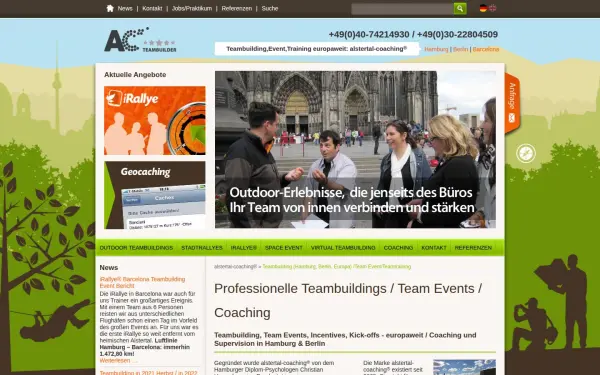Focus the search input field
600x375 pixels.
click(x=402, y=9)
